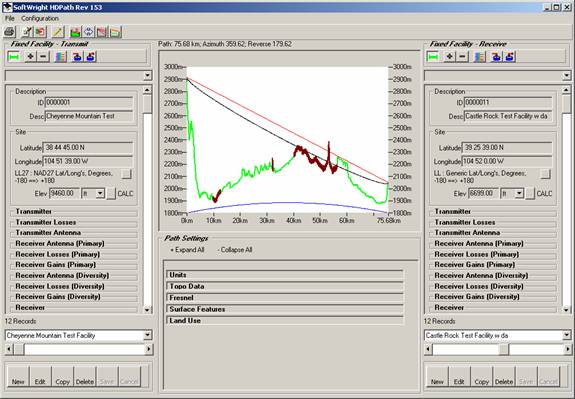
Task: Click the blue double-arrow swap icon in toolbar
Action: 88,32
